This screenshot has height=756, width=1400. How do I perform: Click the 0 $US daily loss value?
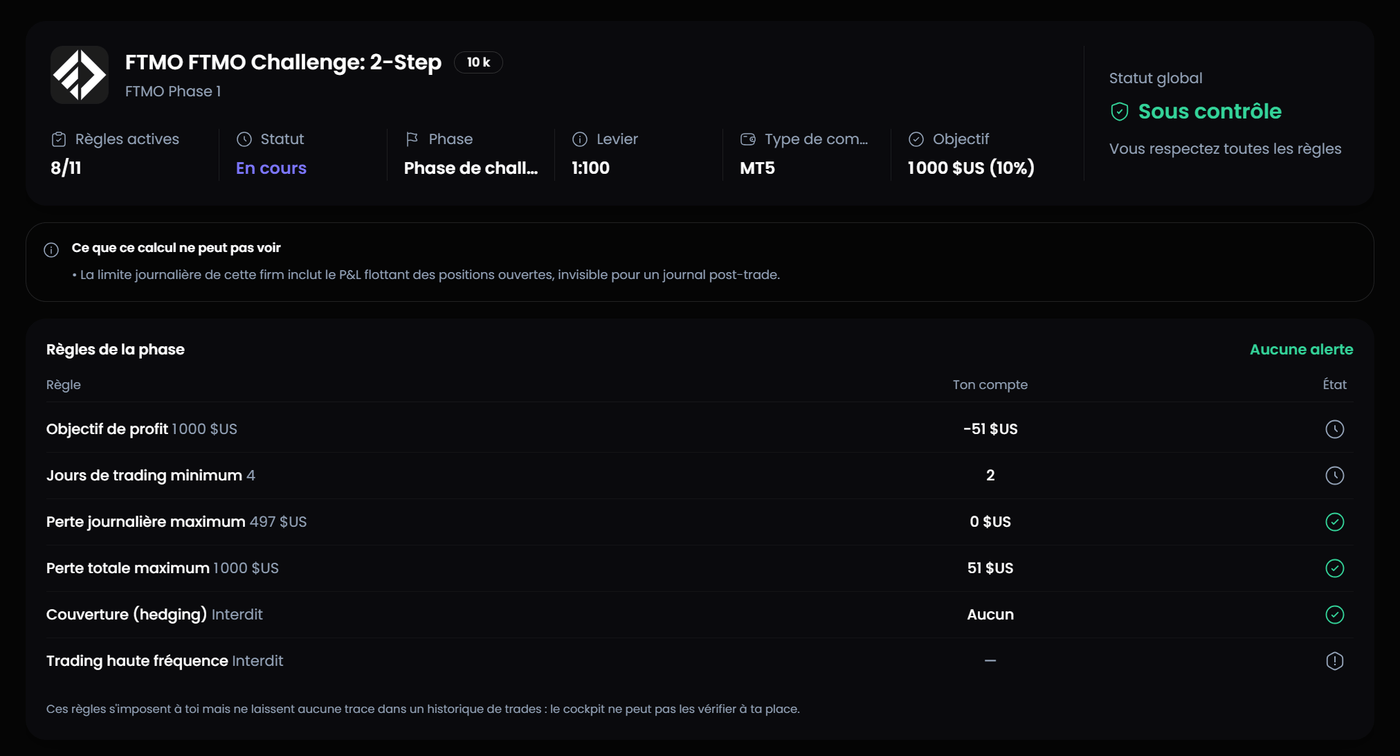990,522
